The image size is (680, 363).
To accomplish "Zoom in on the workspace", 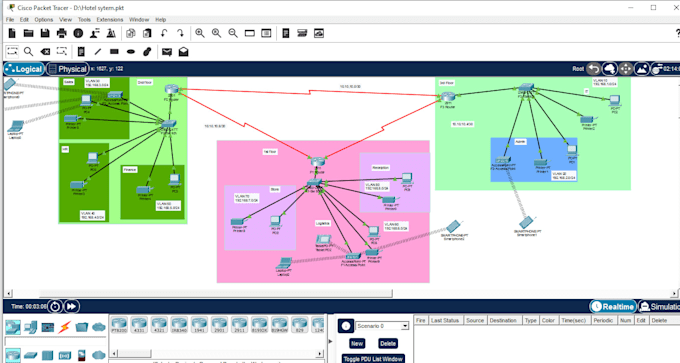I will click(x=200, y=33).
